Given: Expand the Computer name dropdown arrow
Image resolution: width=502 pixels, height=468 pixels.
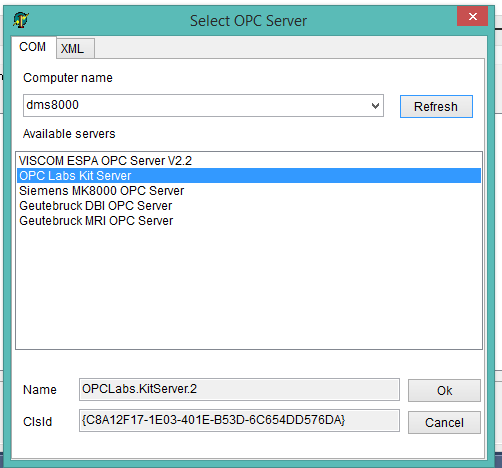Looking at the screenshot, I should [x=375, y=106].
